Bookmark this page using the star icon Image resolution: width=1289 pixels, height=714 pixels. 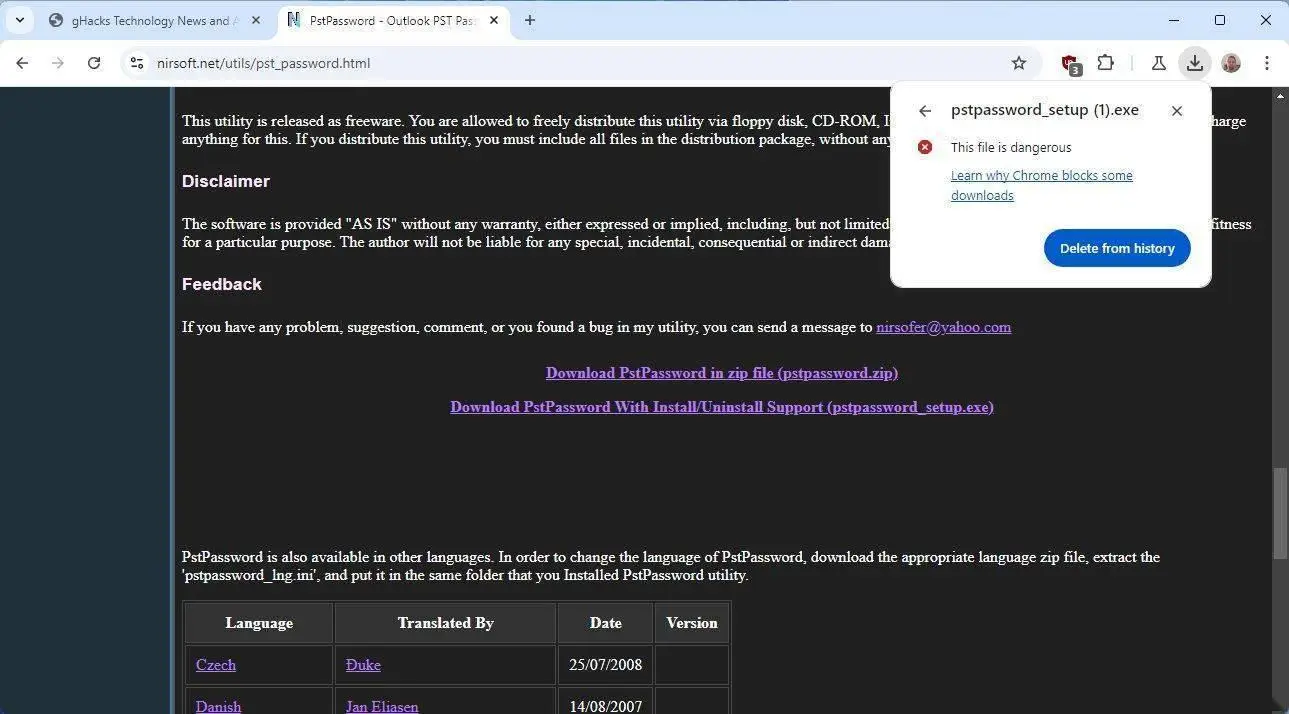(x=1019, y=63)
